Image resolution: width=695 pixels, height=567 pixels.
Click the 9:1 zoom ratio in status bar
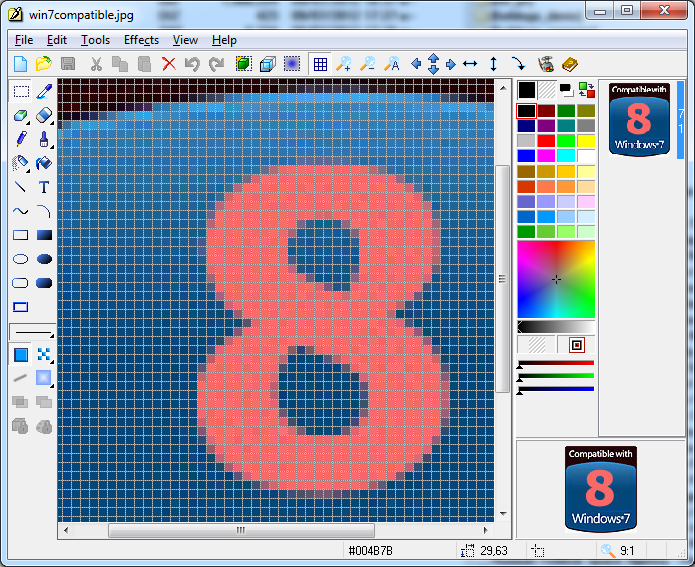point(627,551)
